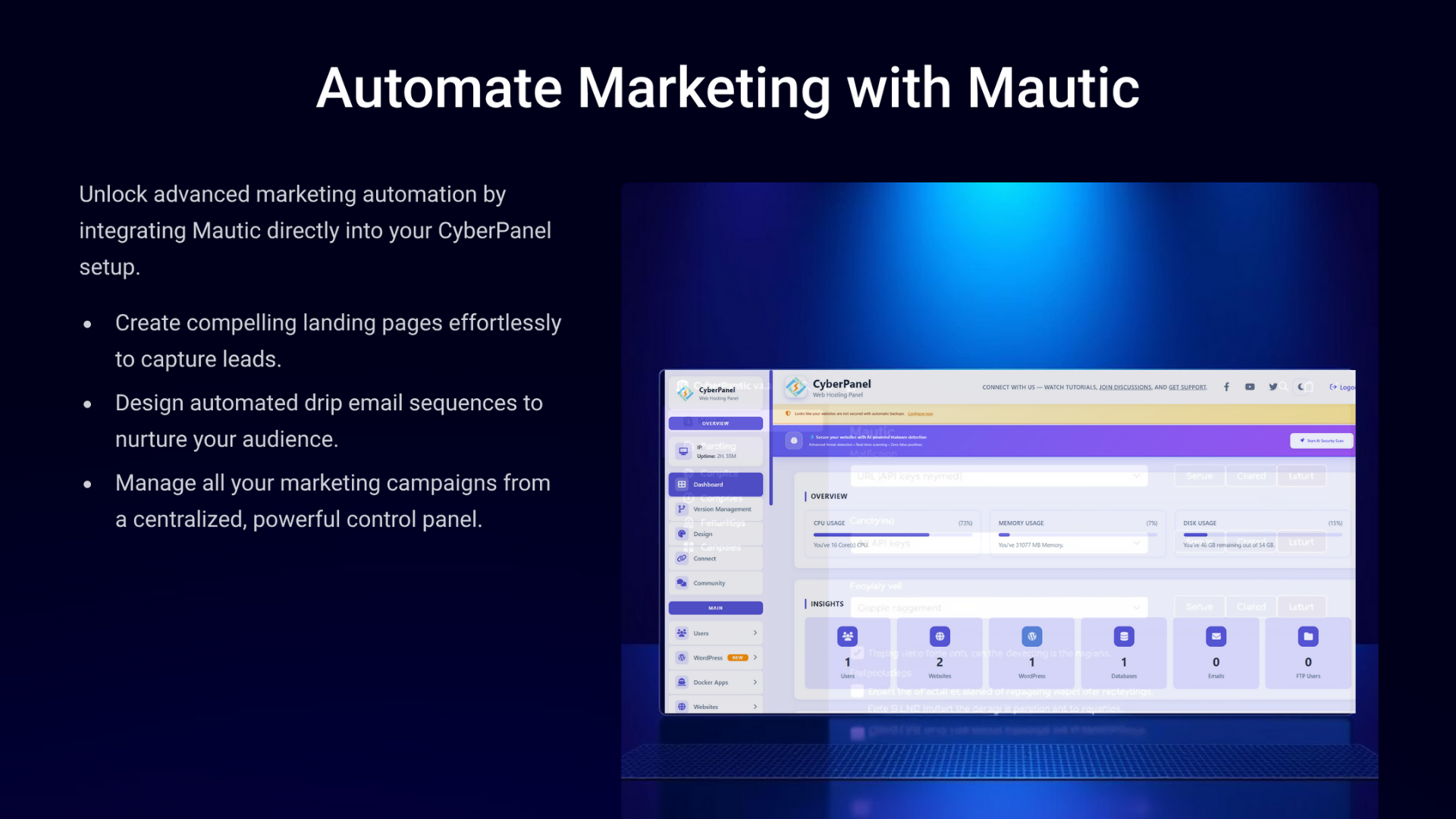Click the CyberPanel logo in the sidebar
The width and height of the screenshot is (1456, 819).
685,392
